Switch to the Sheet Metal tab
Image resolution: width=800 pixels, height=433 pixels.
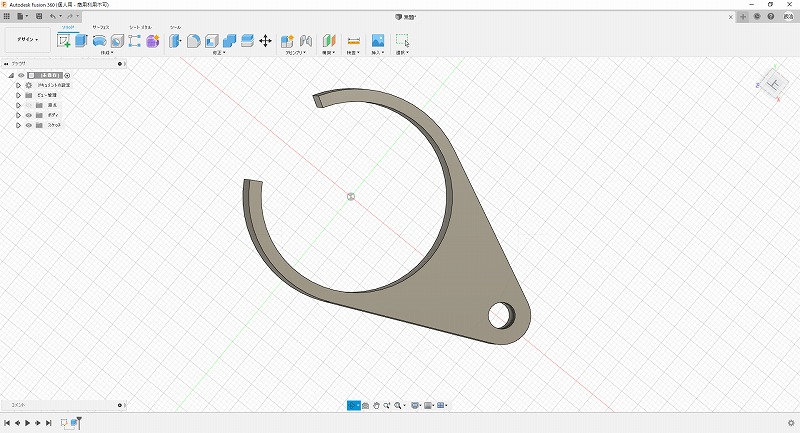[x=141, y=27]
